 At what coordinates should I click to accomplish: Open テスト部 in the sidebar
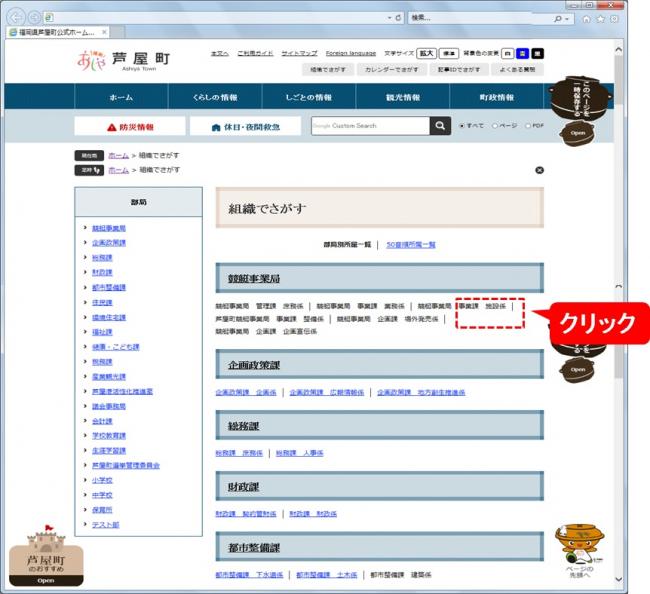point(105,525)
